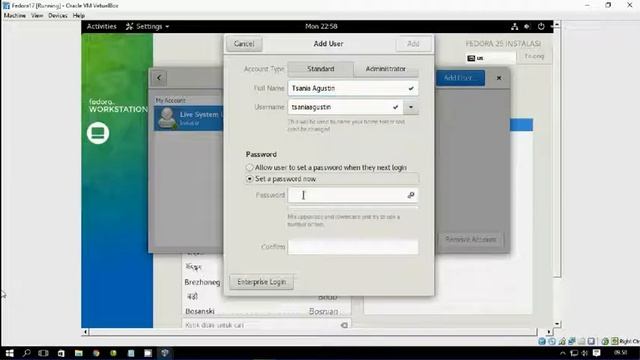The width and height of the screenshot is (640, 360).
Task: Click the Enterprise Login button
Action: (261, 282)
